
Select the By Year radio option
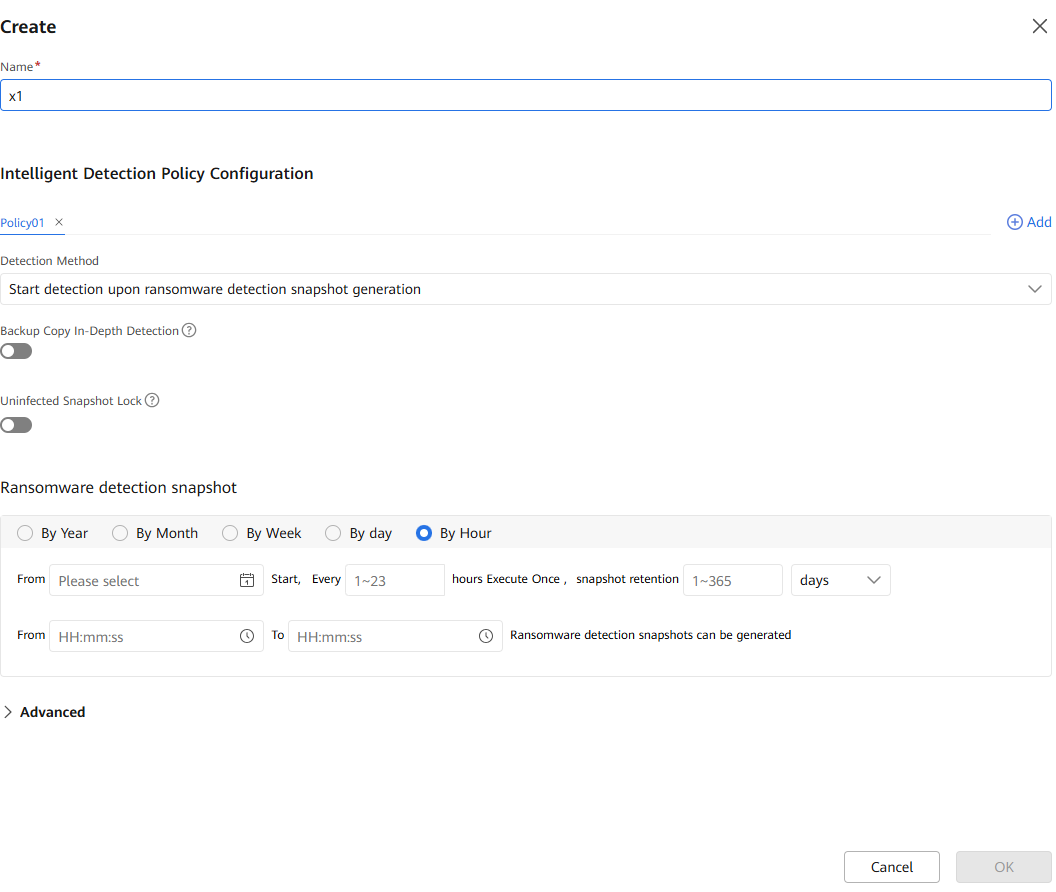(26, 533)
